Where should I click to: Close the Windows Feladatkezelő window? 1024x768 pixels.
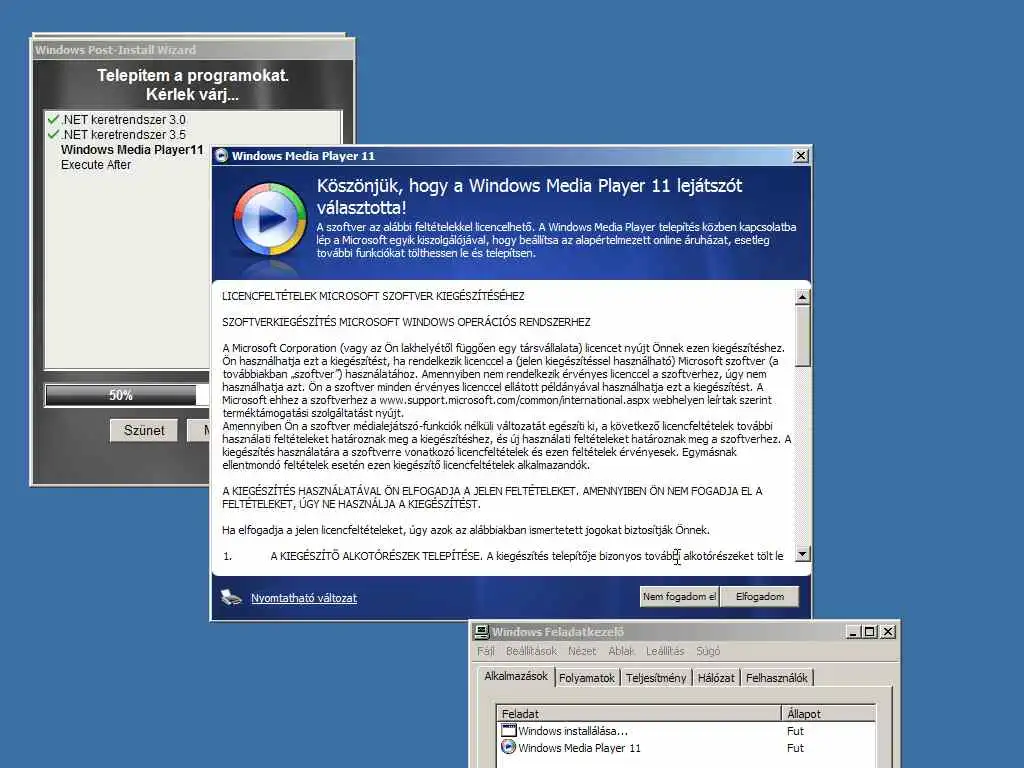pos(888,632)
